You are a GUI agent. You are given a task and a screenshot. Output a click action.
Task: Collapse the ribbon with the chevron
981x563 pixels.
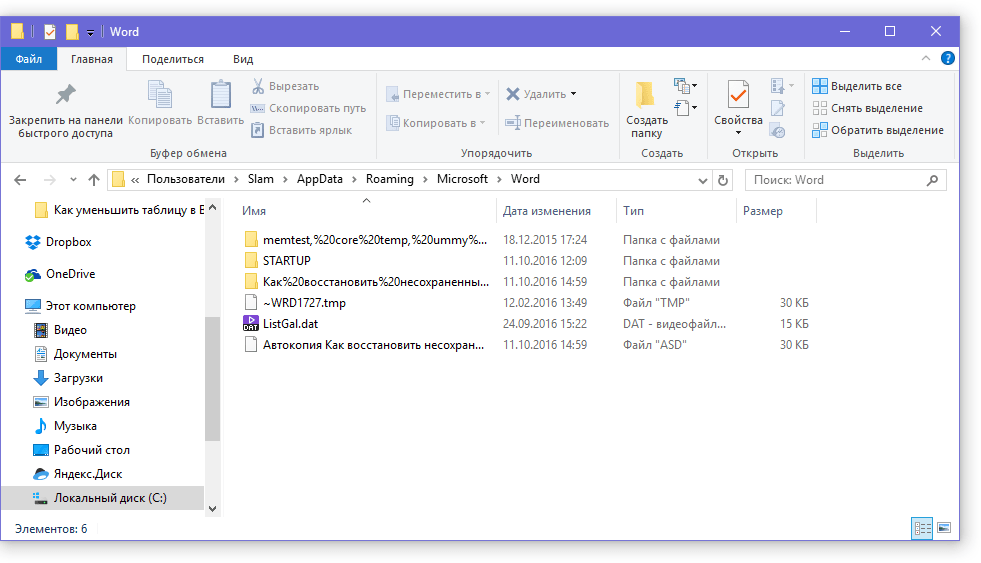925,58
